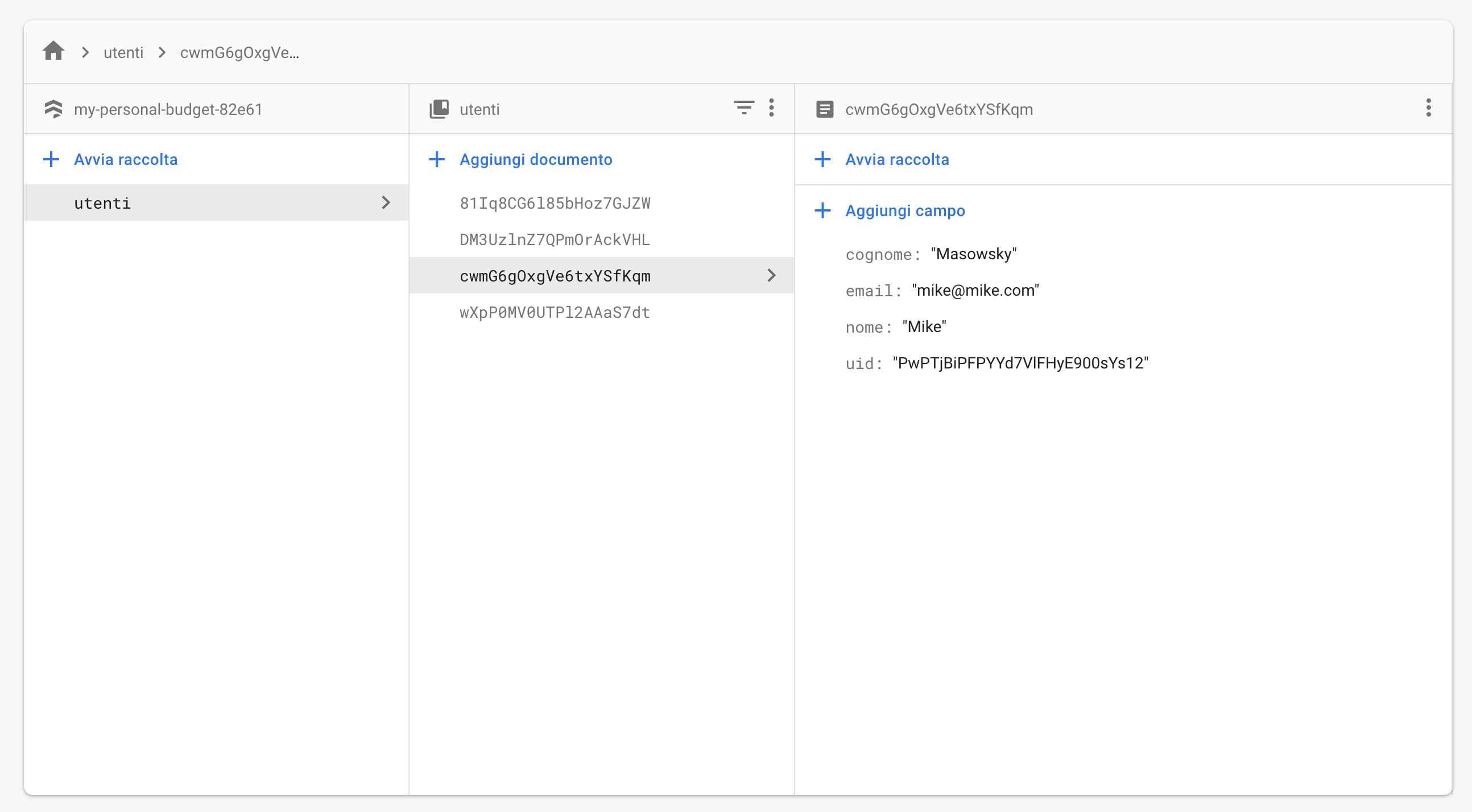Click the uid value "PwPTjBiPFPYYd7VlFHyE900sYs12"
The image size is (1472, 812).
(x=1020, y=363)
